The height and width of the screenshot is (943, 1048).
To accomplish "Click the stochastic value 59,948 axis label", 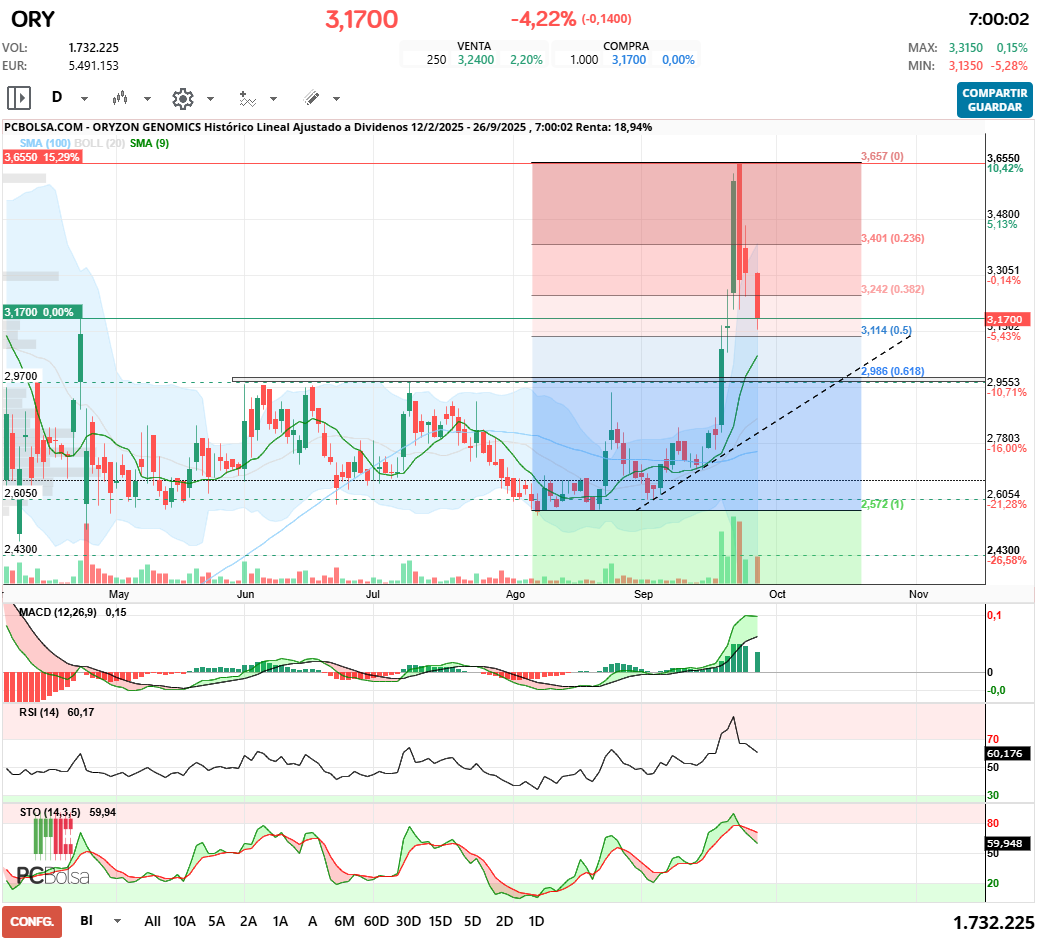I will tap(1008, 843).
